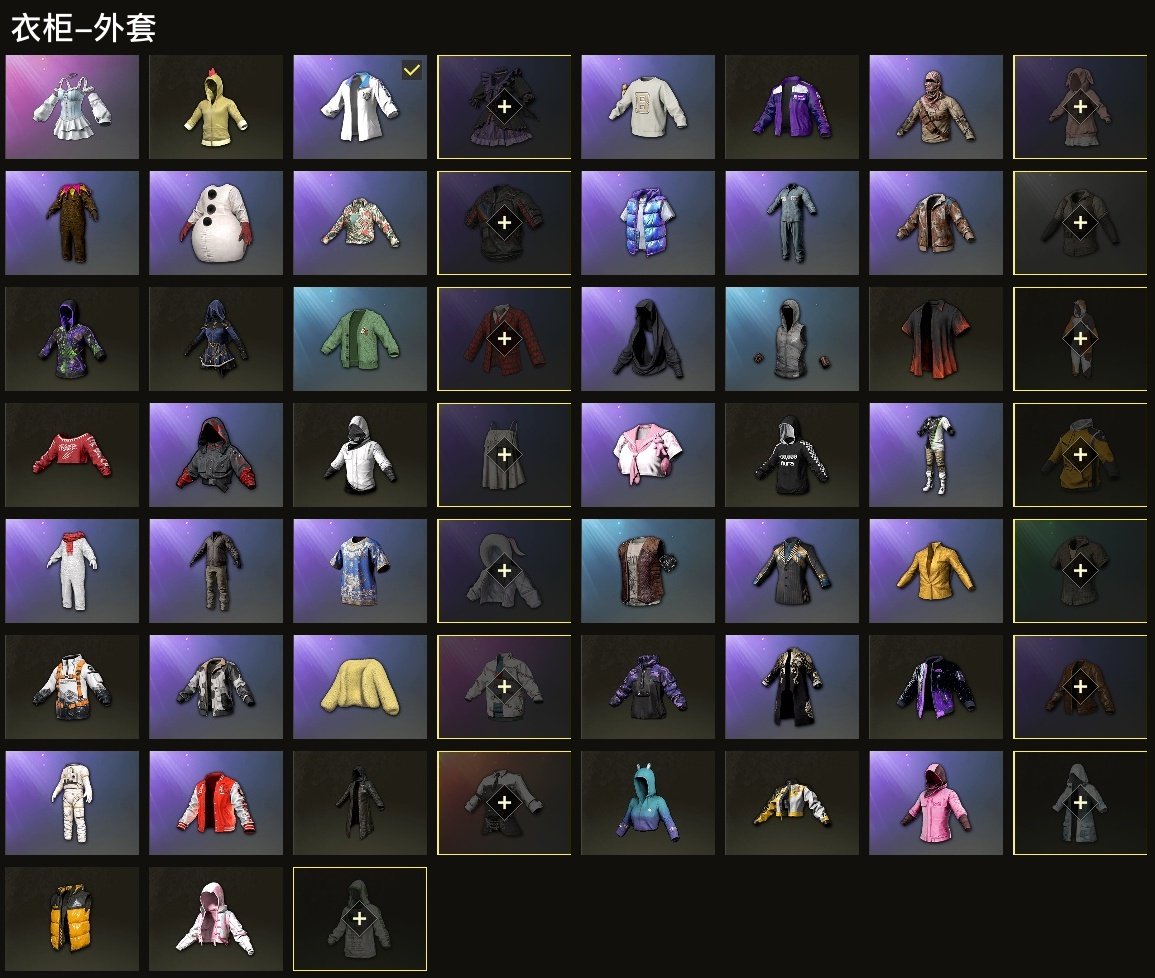Image resolution: width=1155 pixels, height=978 pixels.
Task: Unlock the mustard yellow hooded jacket slot
Action: (1080, 455)
